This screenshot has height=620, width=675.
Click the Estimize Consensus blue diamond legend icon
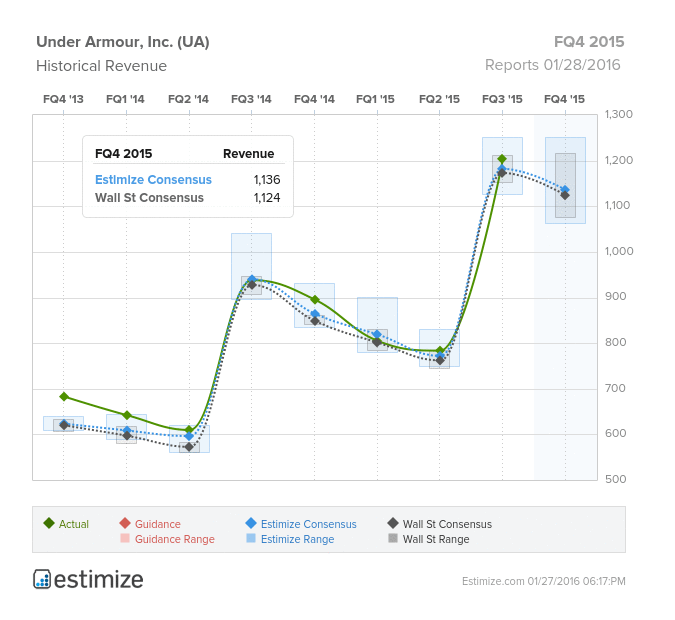[x=251, y=523]
